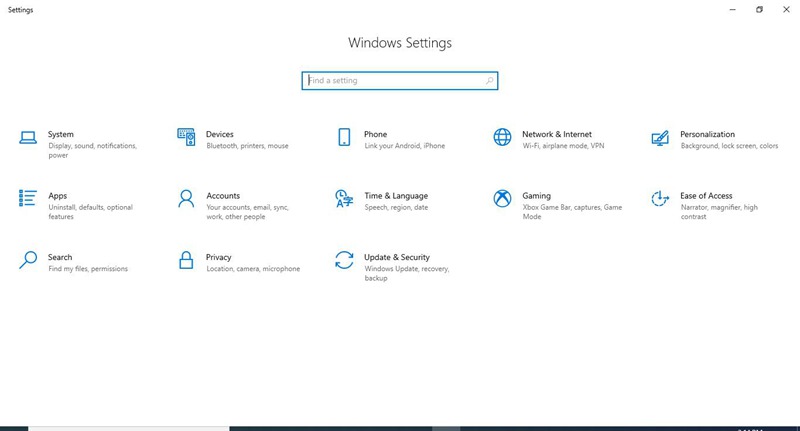Click the Find a setting field
Screen dimensions: 800x431
click(x=399, y=81)
